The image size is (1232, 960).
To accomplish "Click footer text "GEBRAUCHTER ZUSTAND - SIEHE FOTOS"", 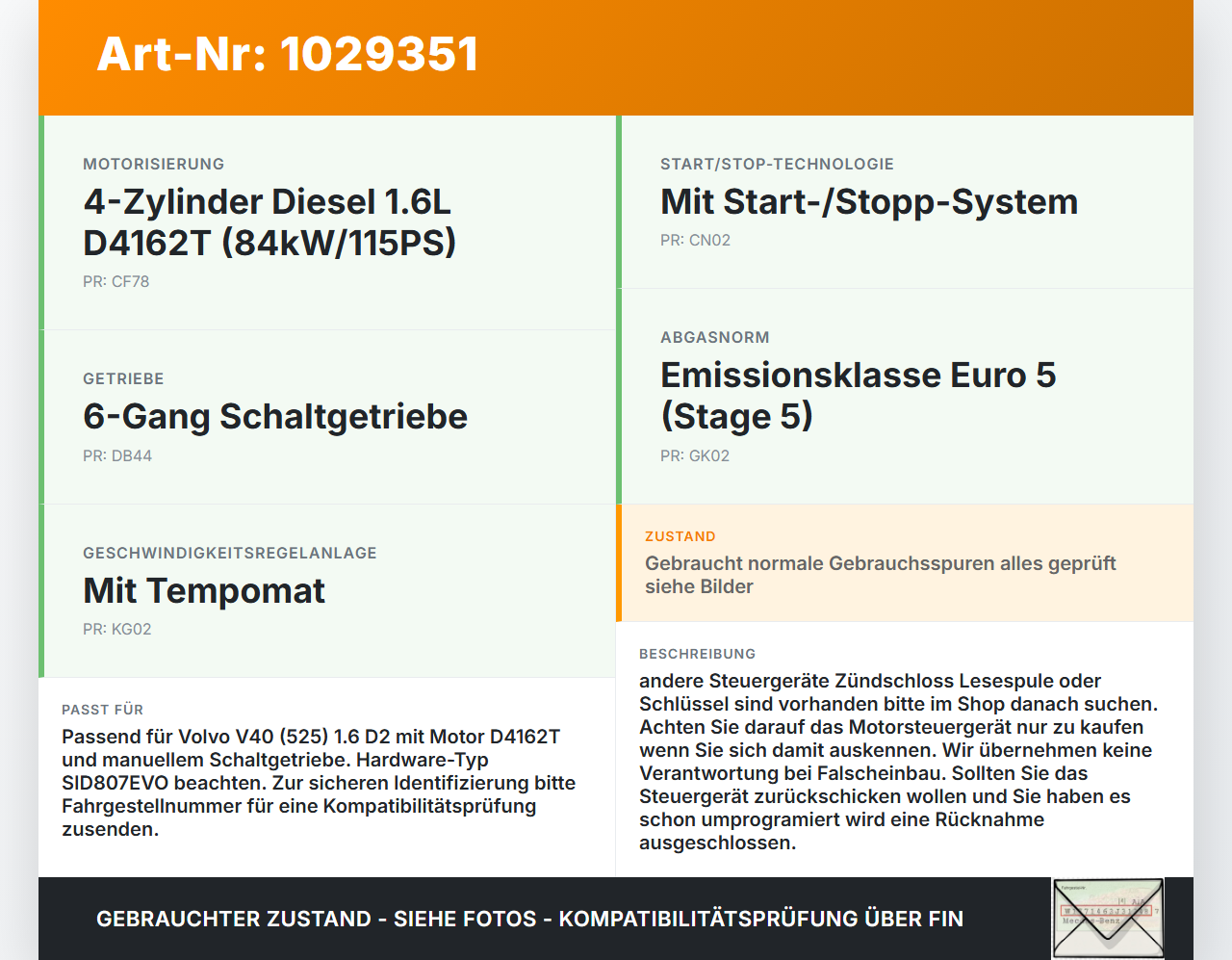I will (317, 919).
